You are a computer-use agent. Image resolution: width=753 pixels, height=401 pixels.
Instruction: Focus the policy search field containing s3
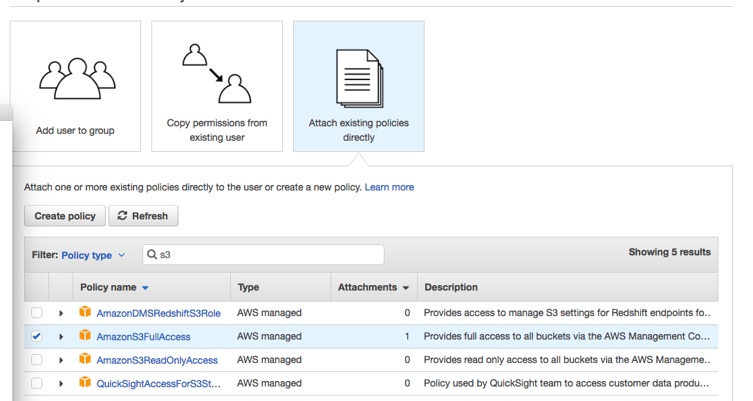coord(263,255)
